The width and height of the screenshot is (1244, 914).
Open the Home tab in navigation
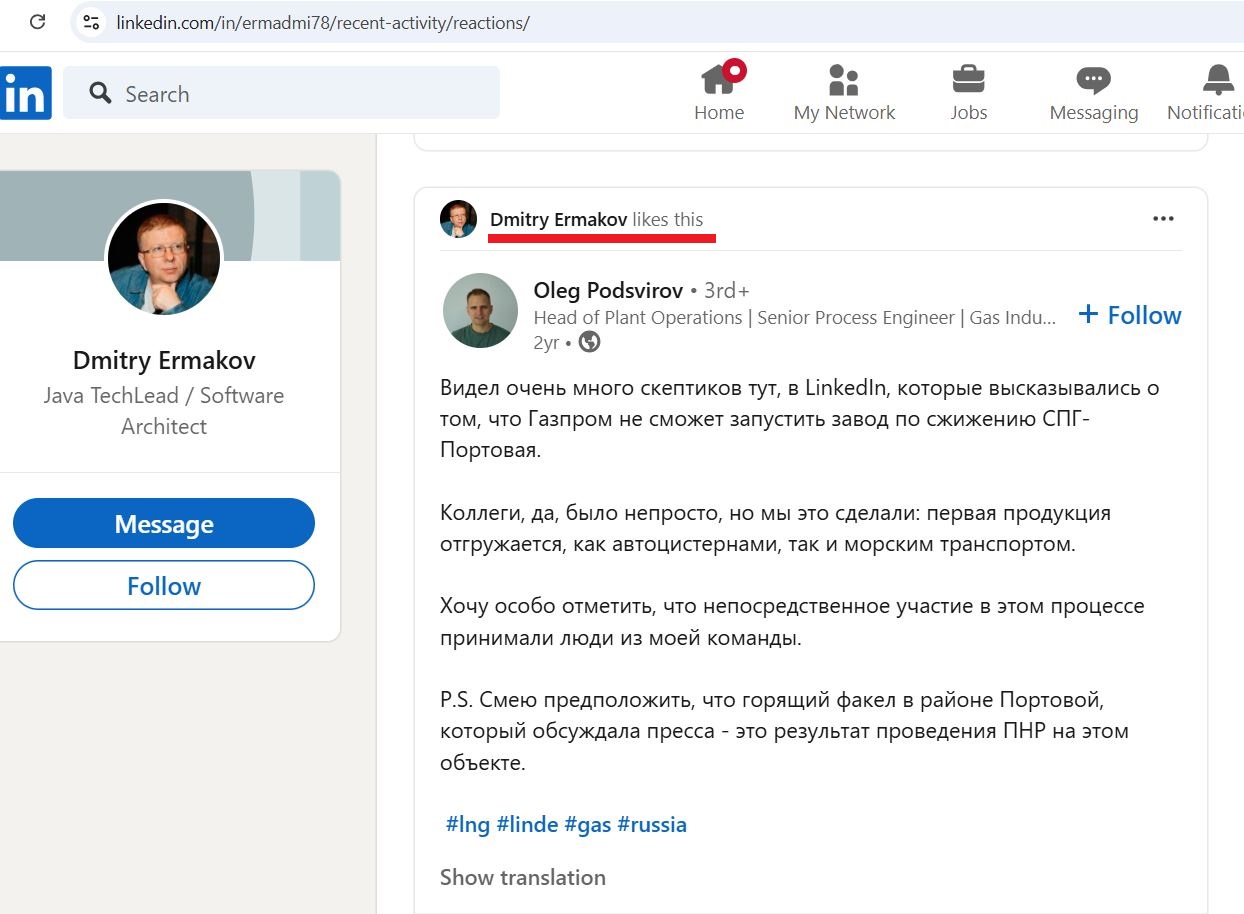[719, 92]
